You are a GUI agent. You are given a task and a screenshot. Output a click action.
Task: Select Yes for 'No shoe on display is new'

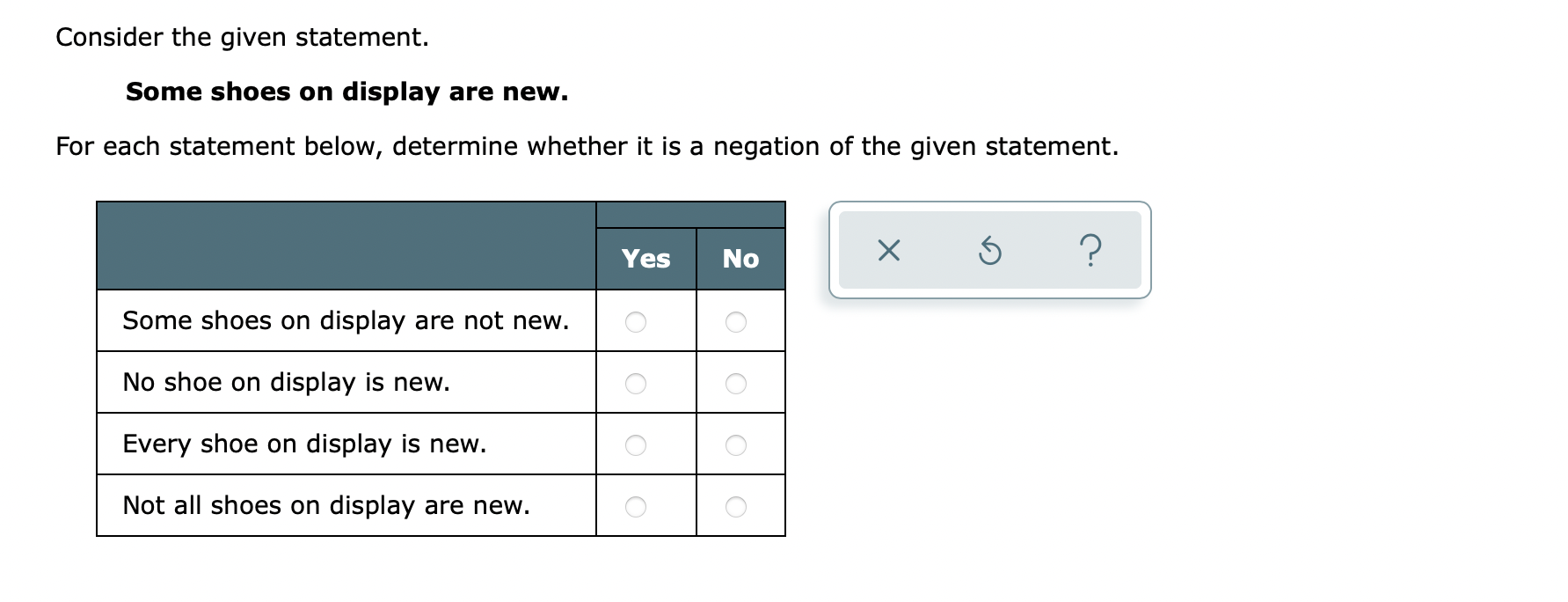point(635,382)
